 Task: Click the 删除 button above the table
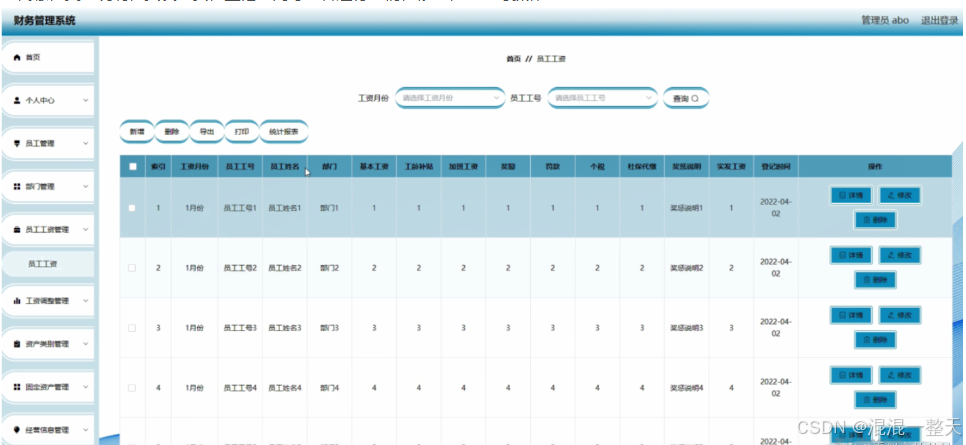pyautogui.click(x=171, y=131)
